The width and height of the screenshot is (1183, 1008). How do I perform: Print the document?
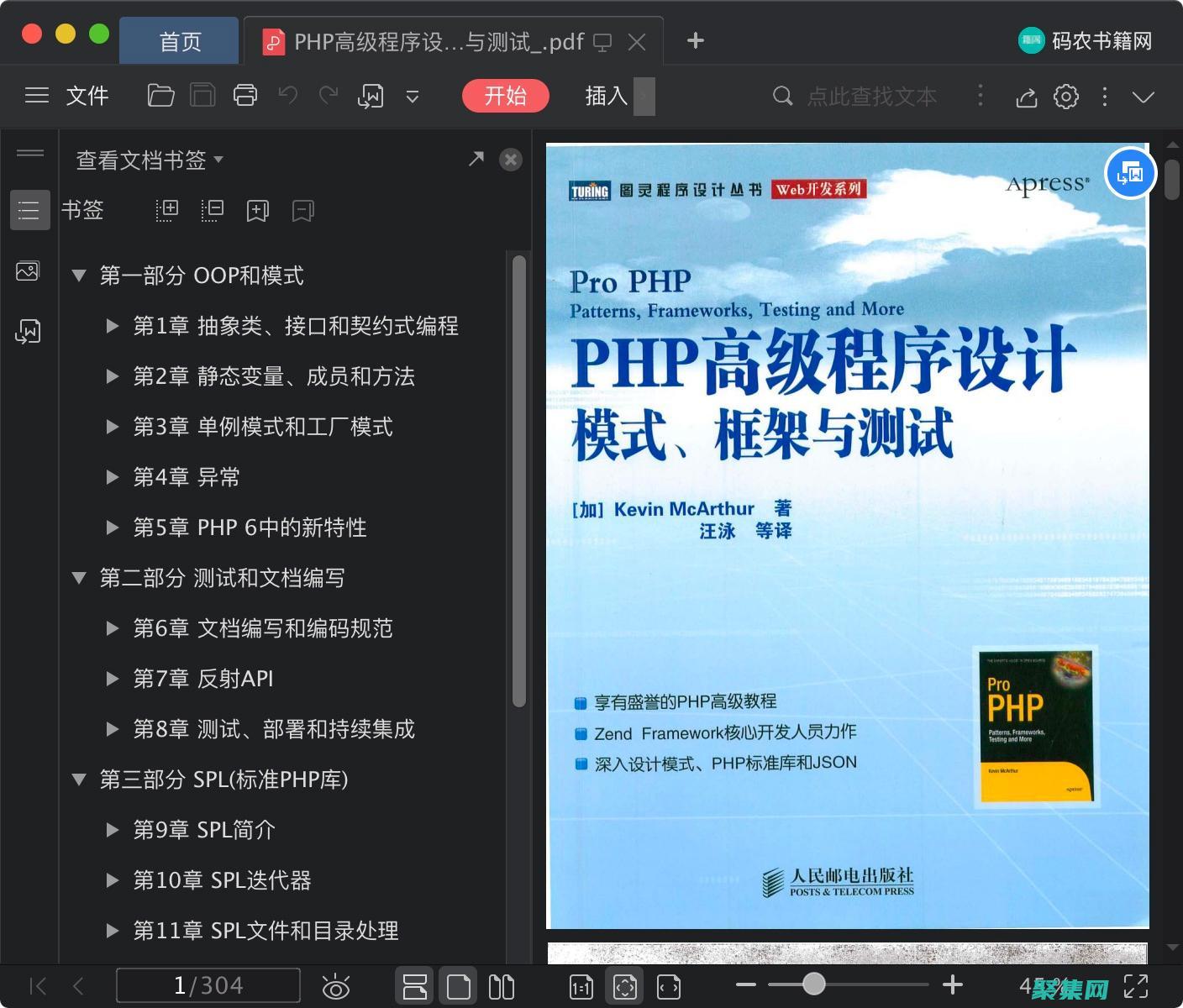click(244, 95)
